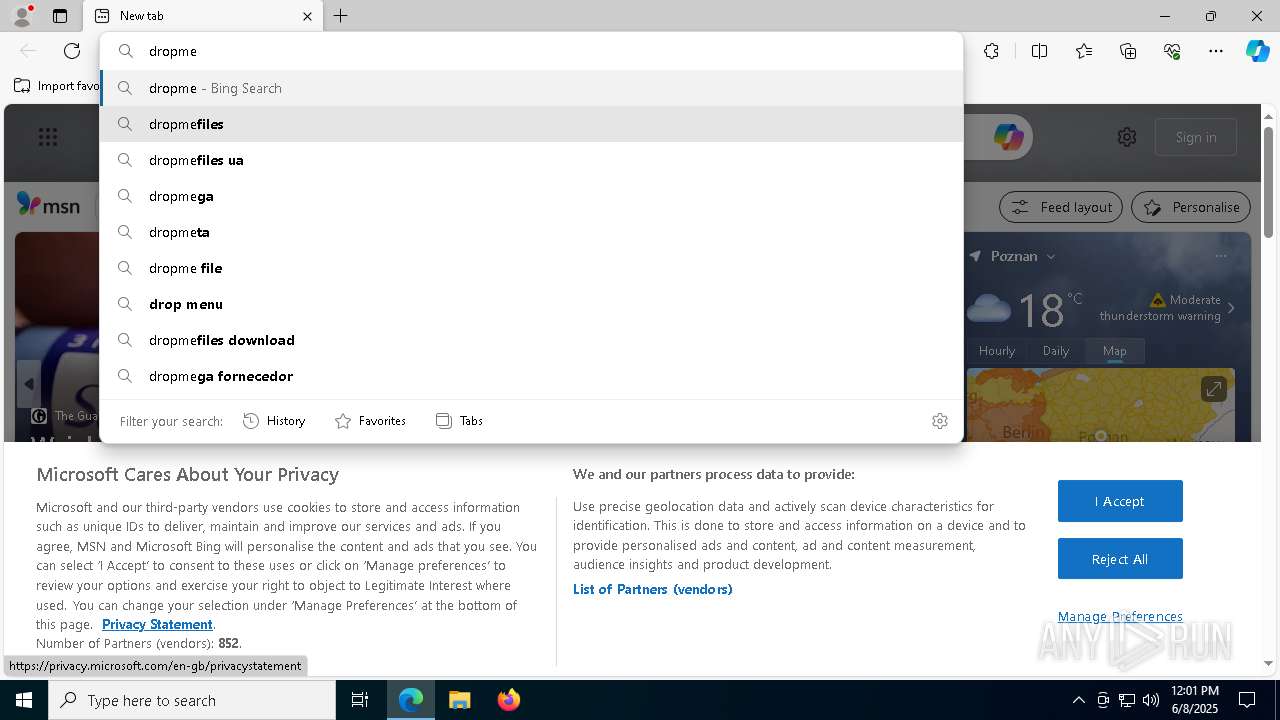Open the network tray icon

(x=1127, y=700)
